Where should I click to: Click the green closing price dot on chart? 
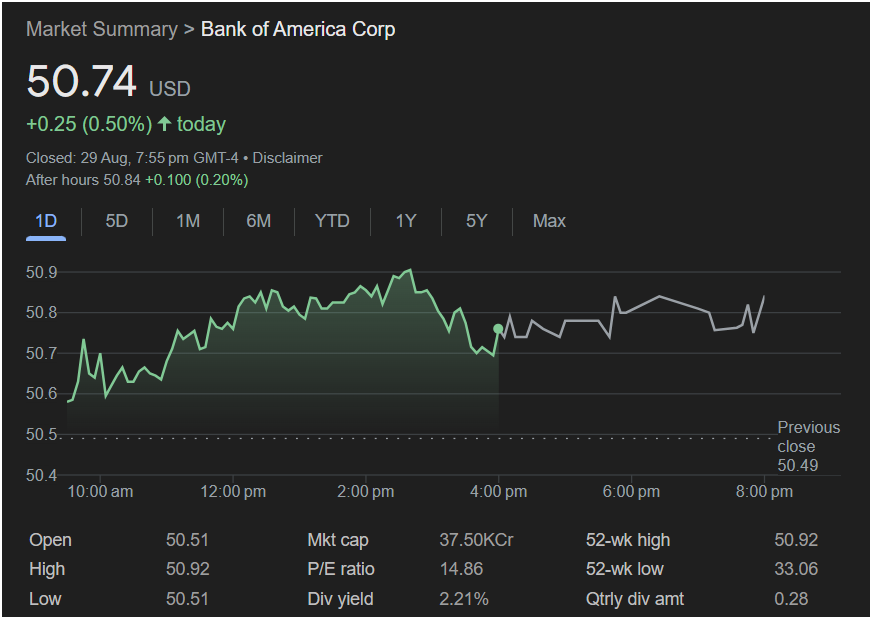pyautogui.click(x=498, y=329)
